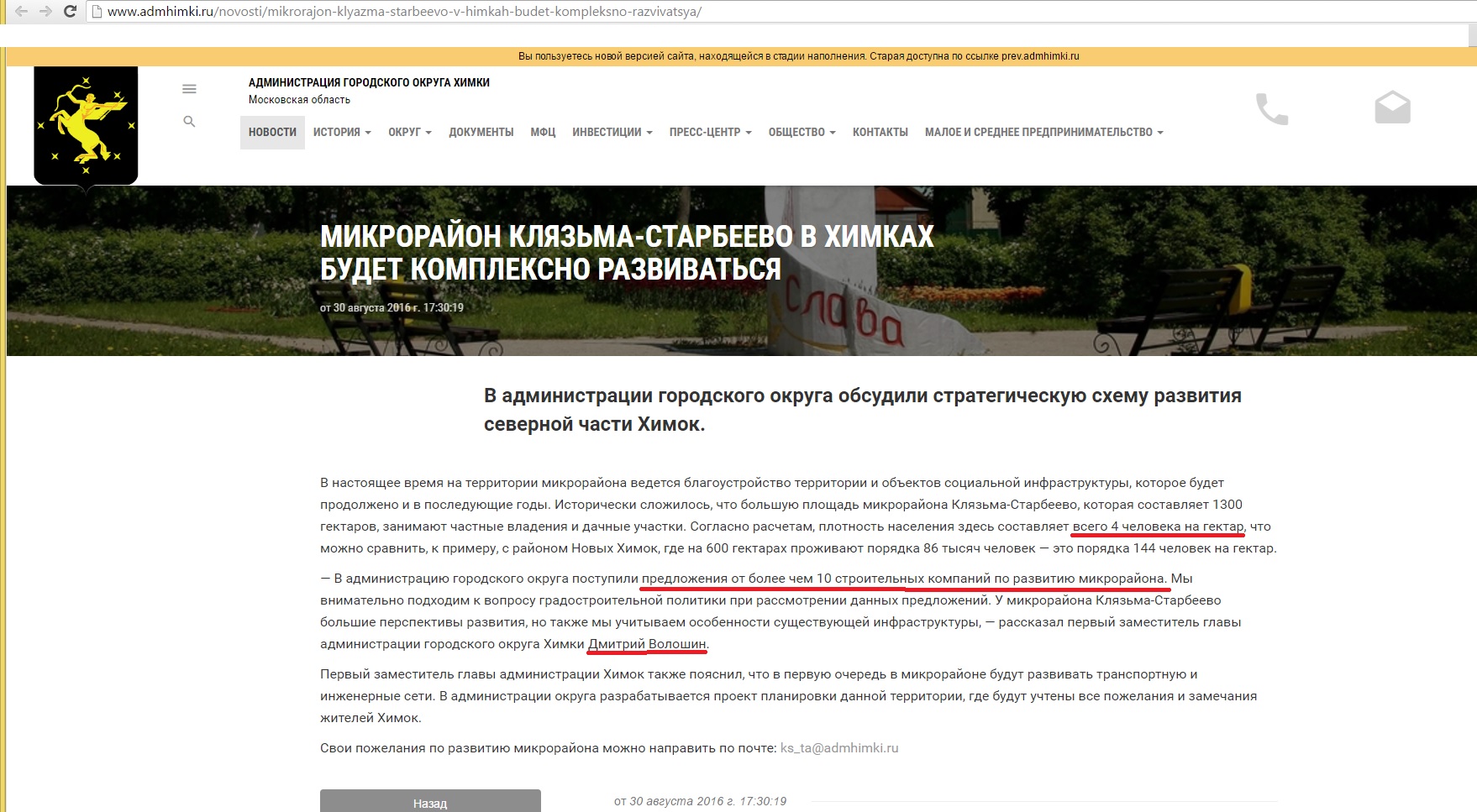Open the МФЦ menu item
Viewport: 1477px width, 812px height.
543,132
